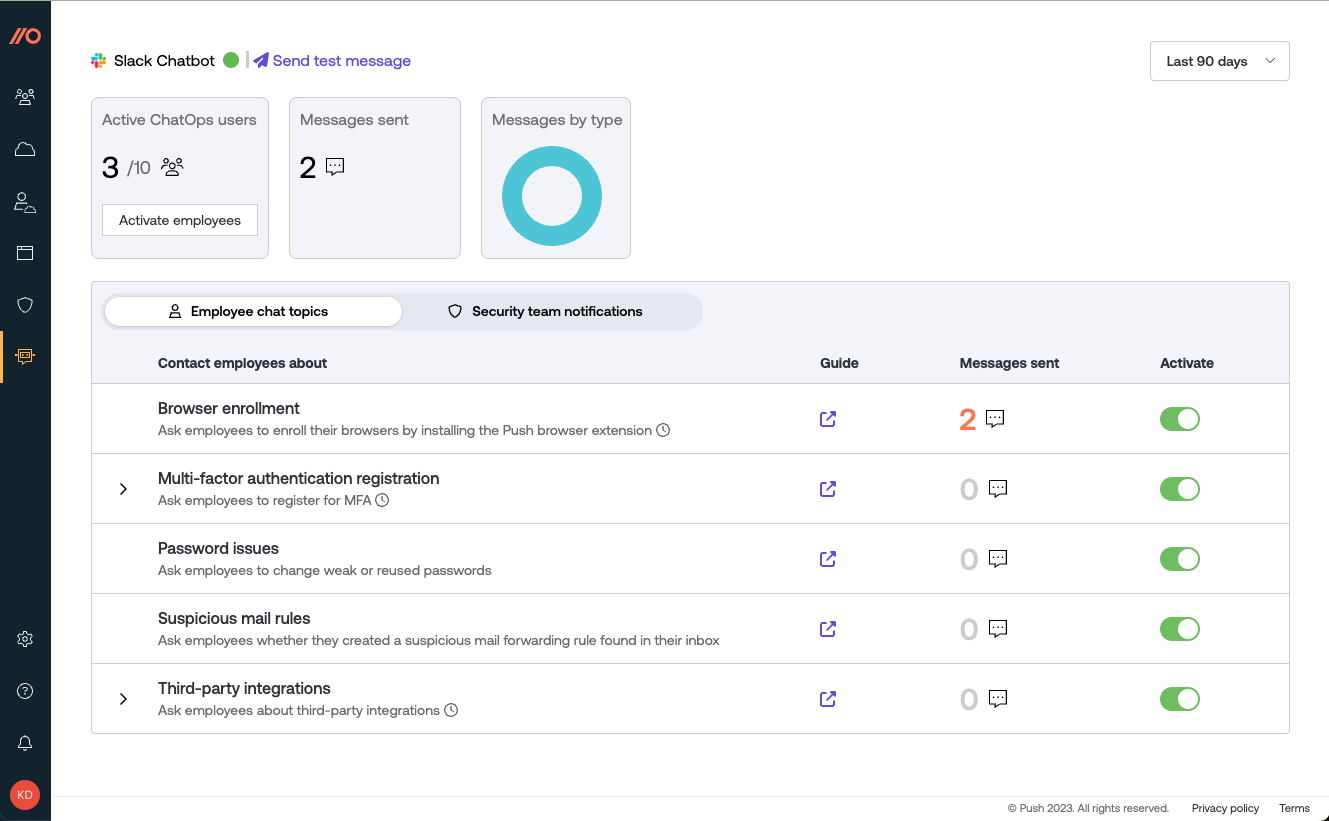1329x821 pixels.
Task: Click the Activate employees button
Action: tap(180, 220)
